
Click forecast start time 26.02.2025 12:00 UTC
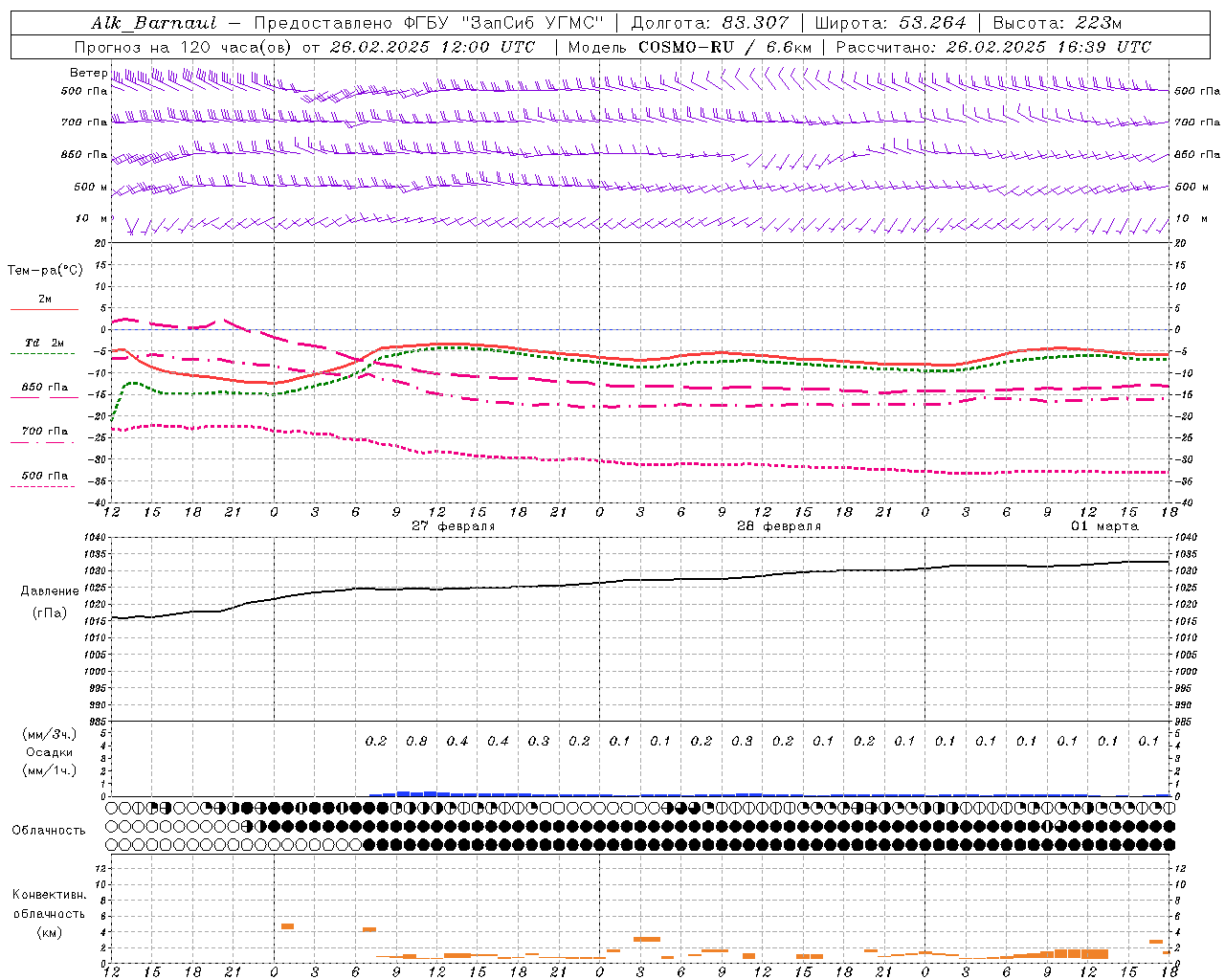pyautogui.click(x=433, y=47)
